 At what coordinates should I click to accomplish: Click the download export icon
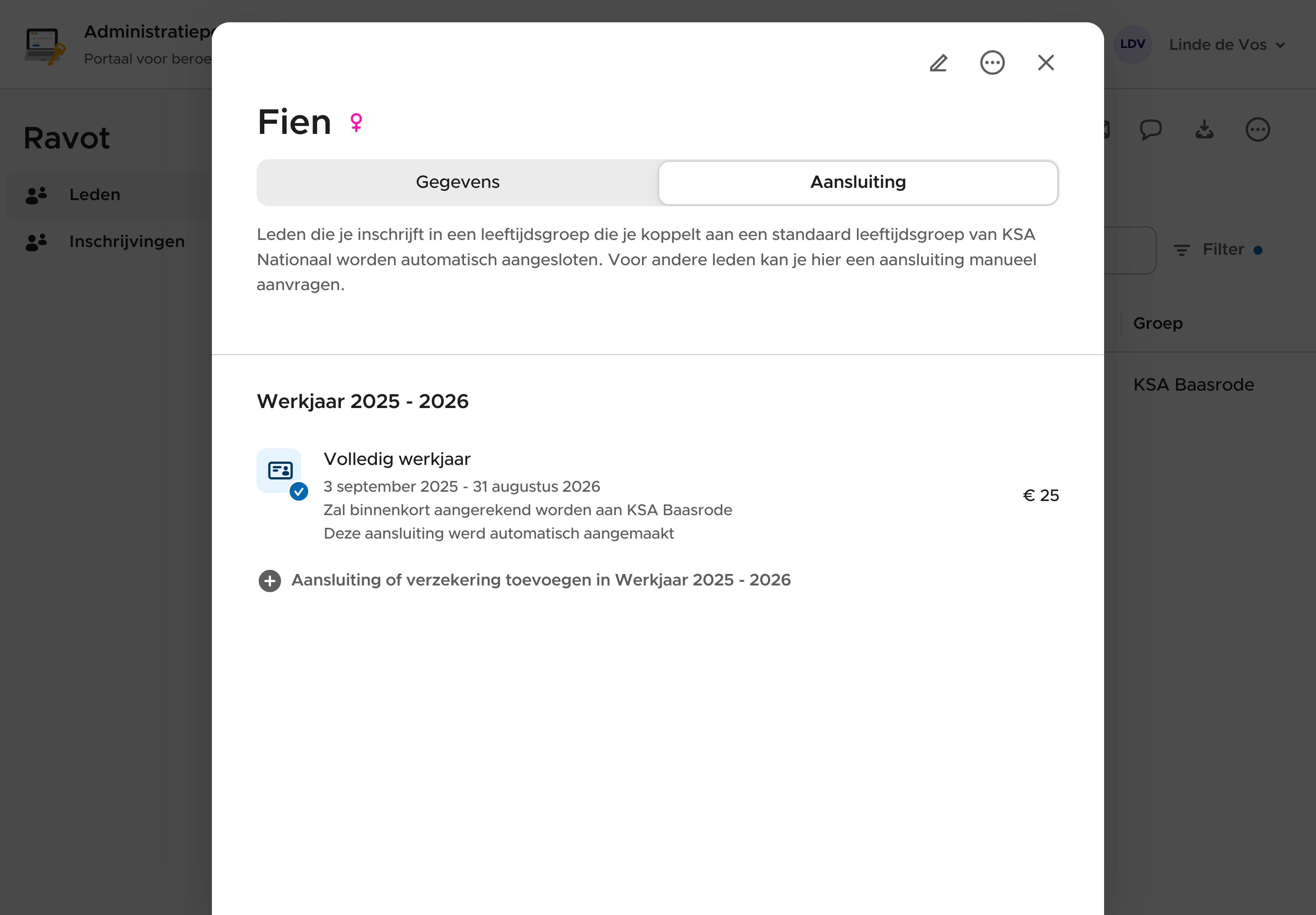(x=1204, y=129)
